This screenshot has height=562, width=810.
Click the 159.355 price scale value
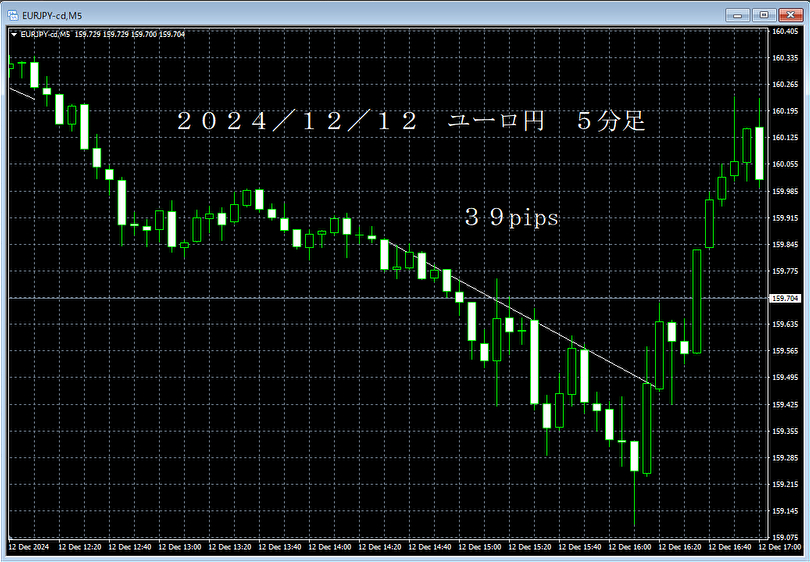click(x=785, y=431)
